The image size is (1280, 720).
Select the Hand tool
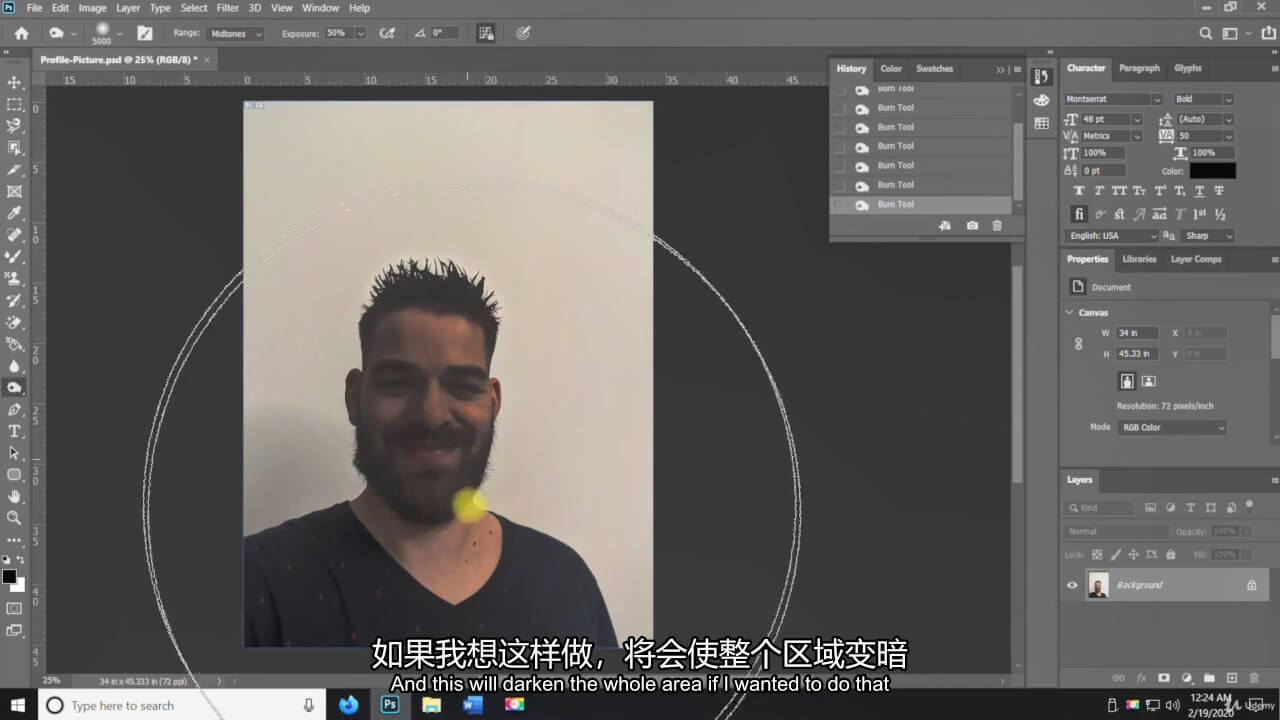click(14, 496)
